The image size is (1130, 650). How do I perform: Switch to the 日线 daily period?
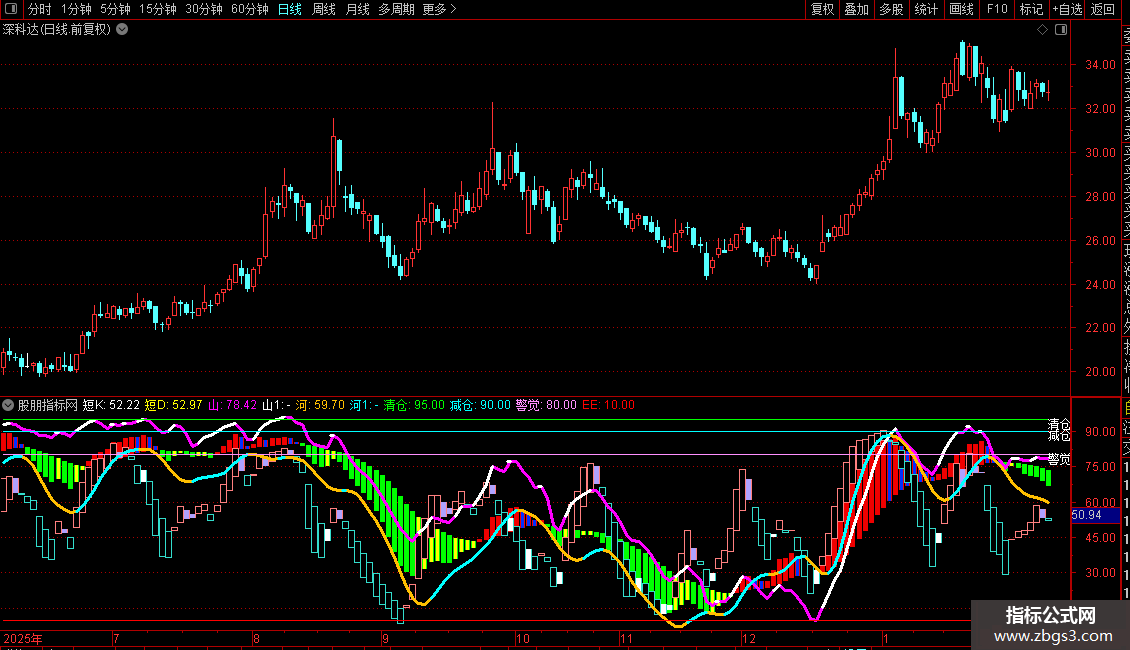coord(289,10)
